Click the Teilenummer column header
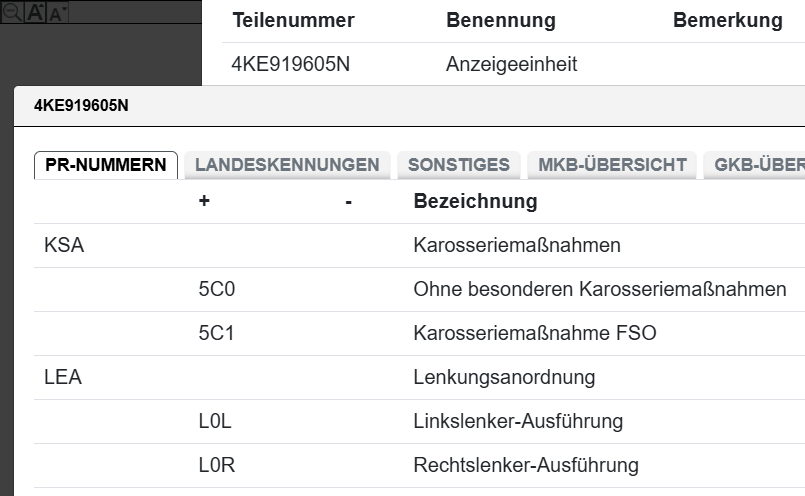Screen dimensions: 805x496 pyautogui.click(x=293, y=21)
